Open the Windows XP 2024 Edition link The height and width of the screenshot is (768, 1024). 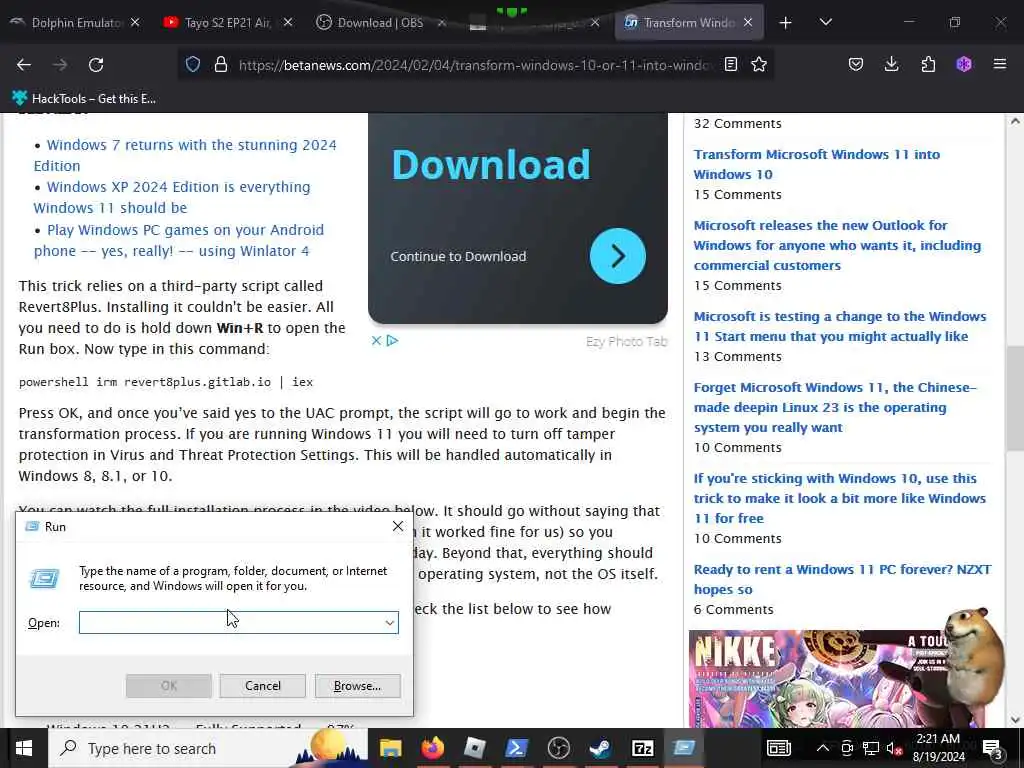coord(172,197)
